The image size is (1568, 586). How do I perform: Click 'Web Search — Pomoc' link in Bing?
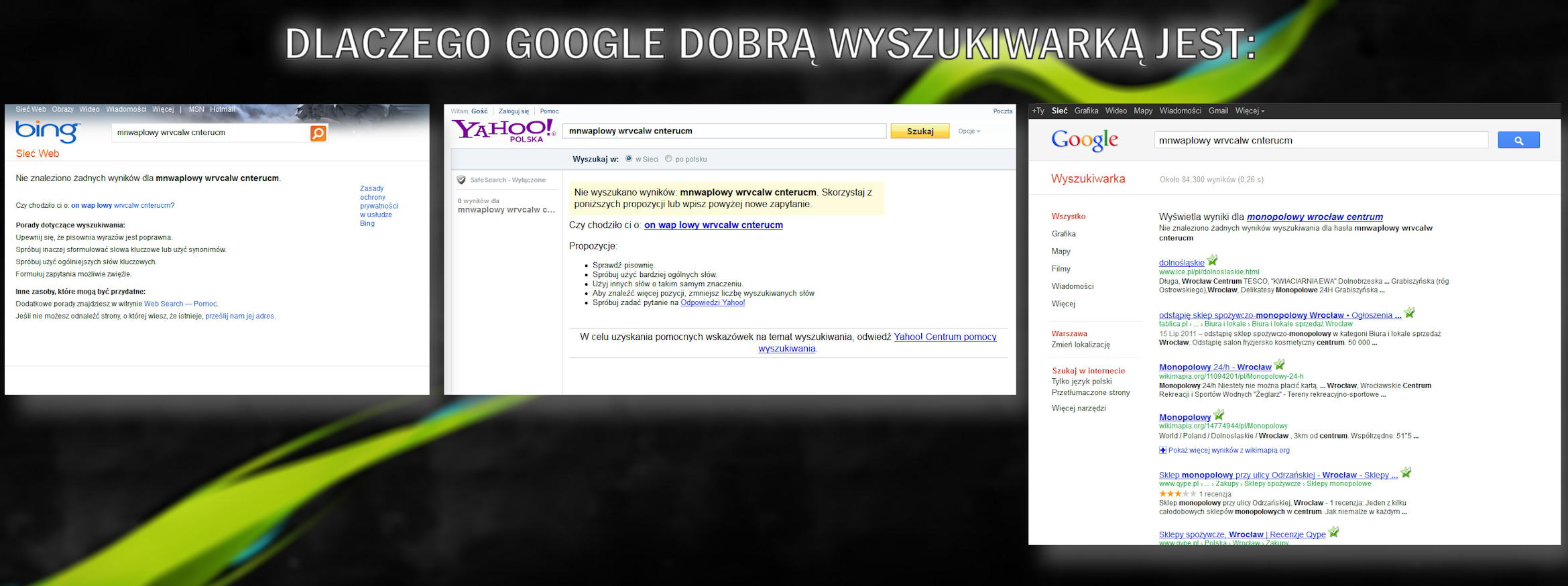180,304
